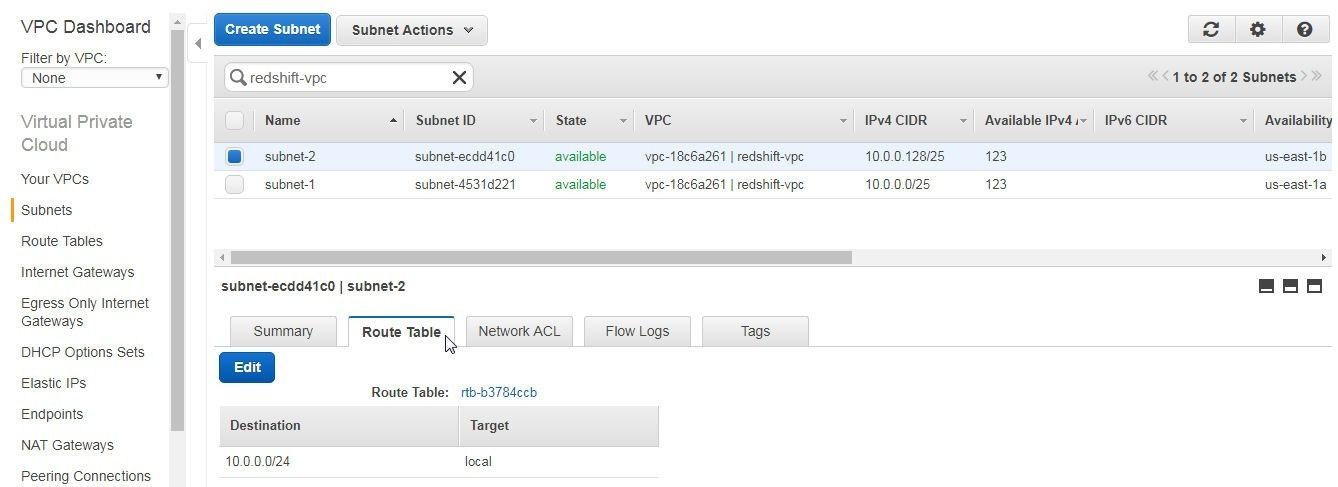Click the Create Subnet button

point(272,29)
